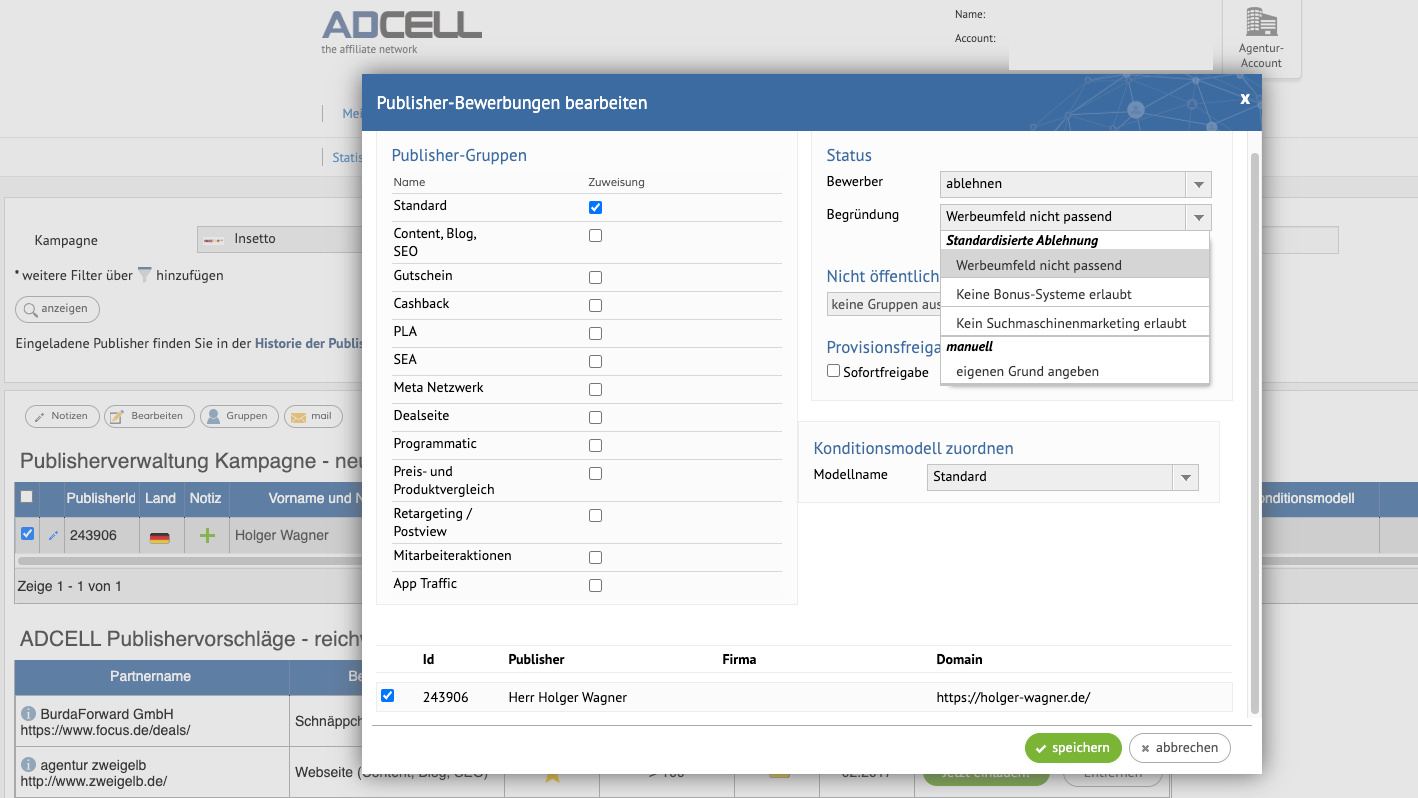
Task: Click the info icon beside BurdaForward GmbH
Action: (28, 714)
